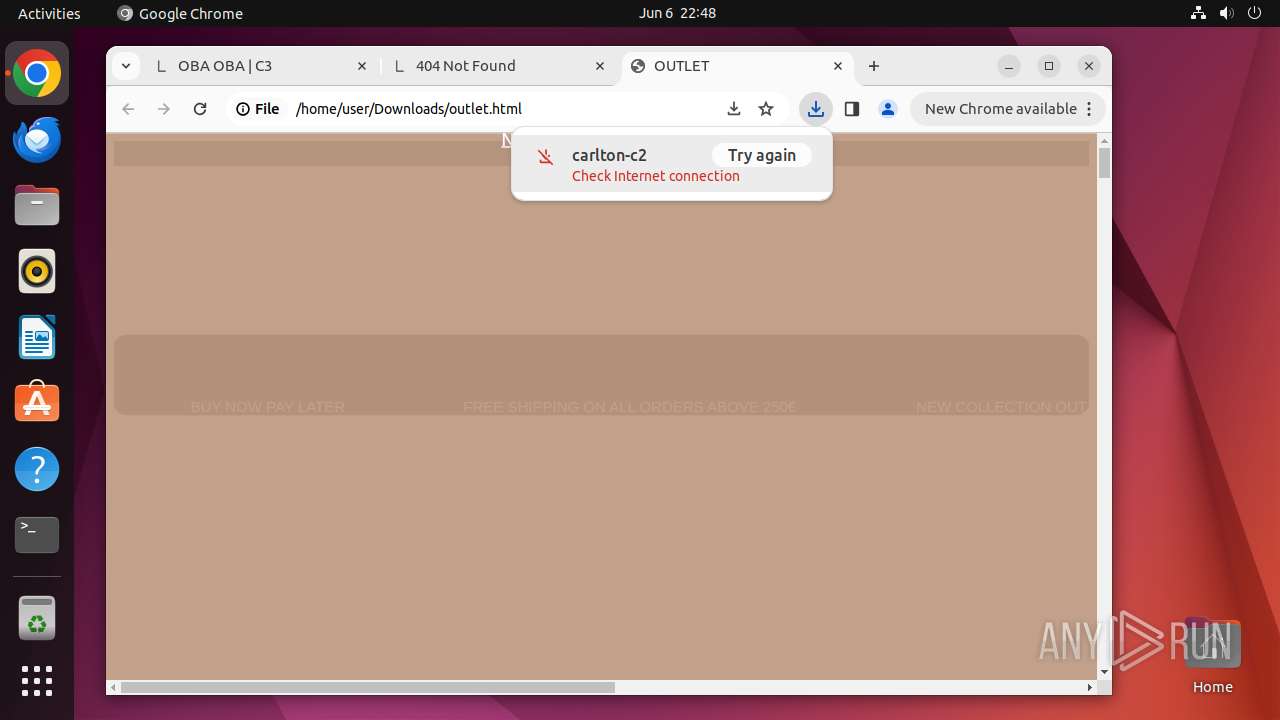The image size is (1280, 720).
Task: Open Home folder desktop icon
Action: (1212, 656)
